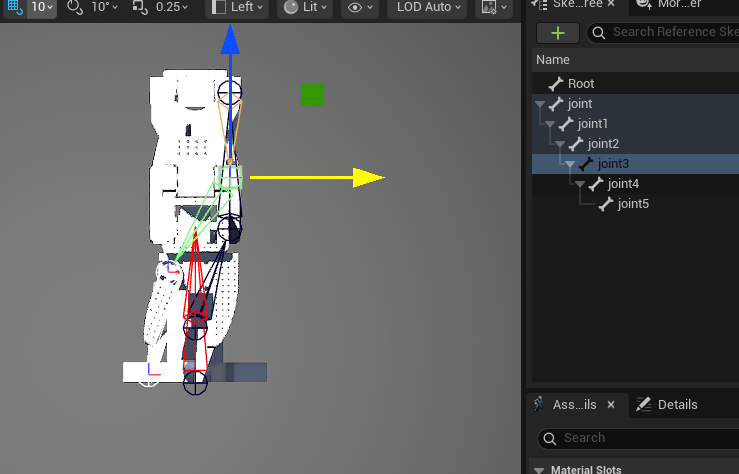
Task: Collapse the joint bone expander arrow
Action: pyautogui.click(x=540, y=104)
